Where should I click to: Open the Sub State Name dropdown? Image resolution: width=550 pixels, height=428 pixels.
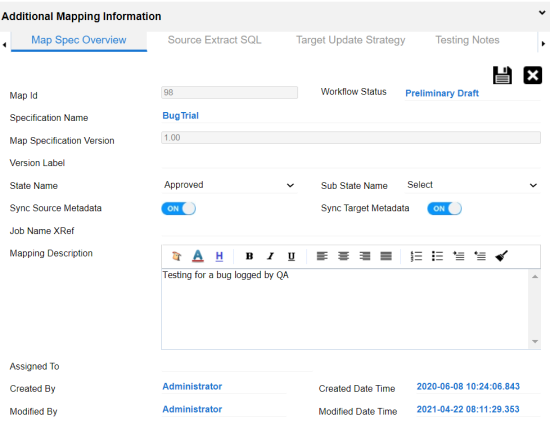[472, 185]
